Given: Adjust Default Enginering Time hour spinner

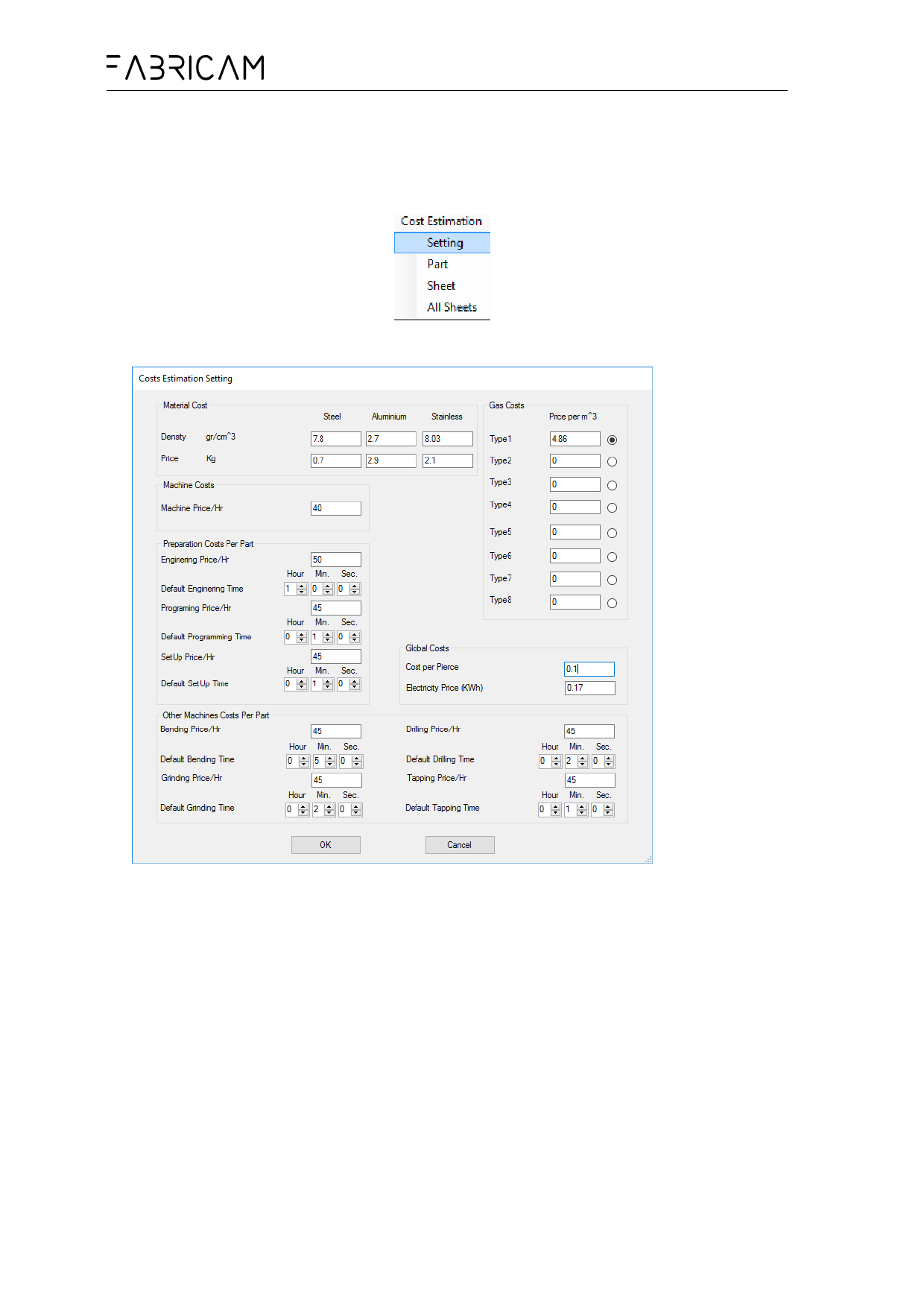Looking at the screenshot, I should pyautogui.click(x=302, y=589).
